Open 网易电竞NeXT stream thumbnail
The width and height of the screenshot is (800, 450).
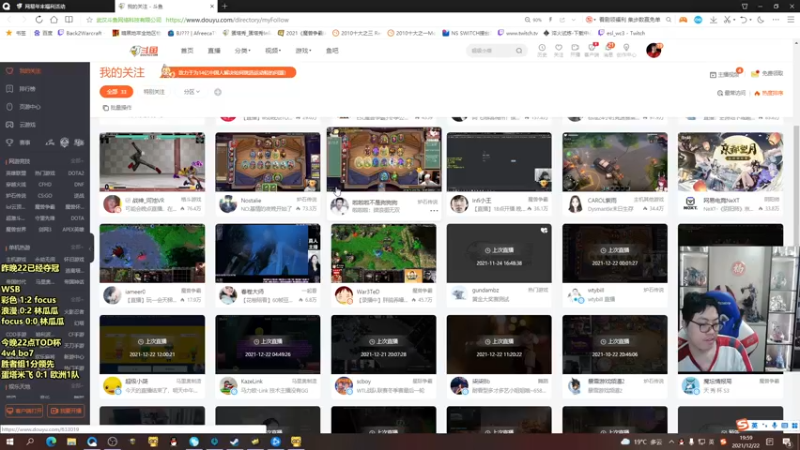point(730,162)
